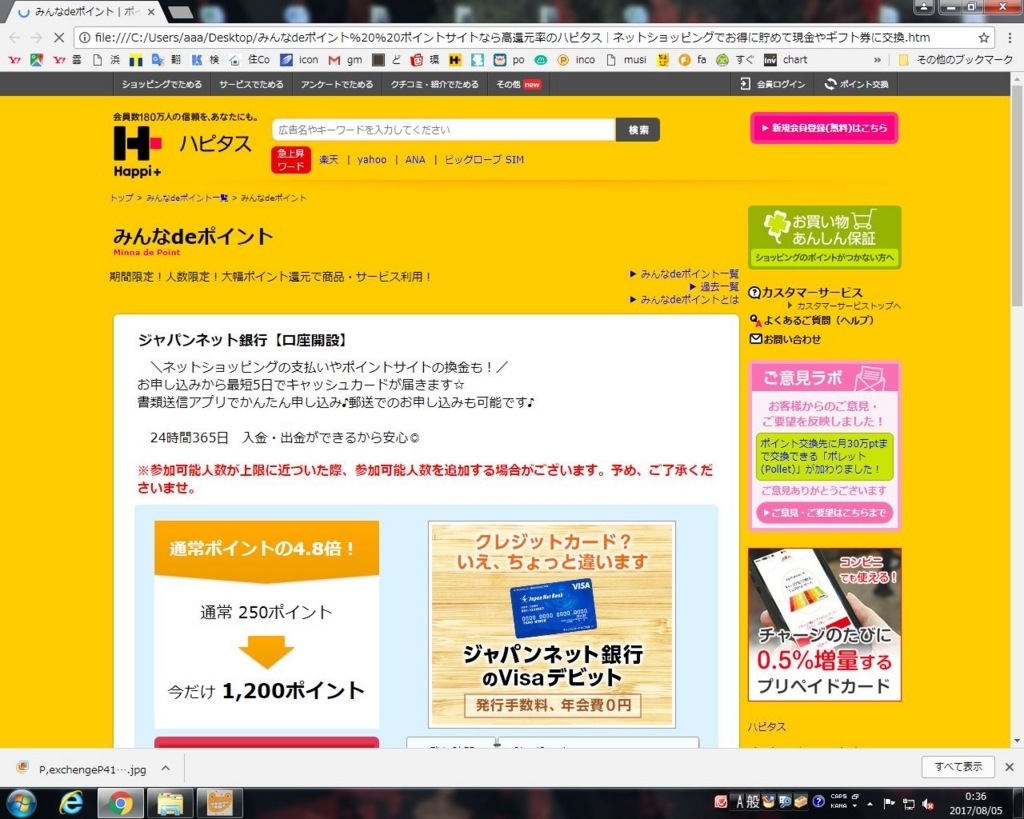Screen dimensions: 1024x819
Task: Click the ジャパンネット銀行 Visaデビット banner
Action: (x=552, y=624)
